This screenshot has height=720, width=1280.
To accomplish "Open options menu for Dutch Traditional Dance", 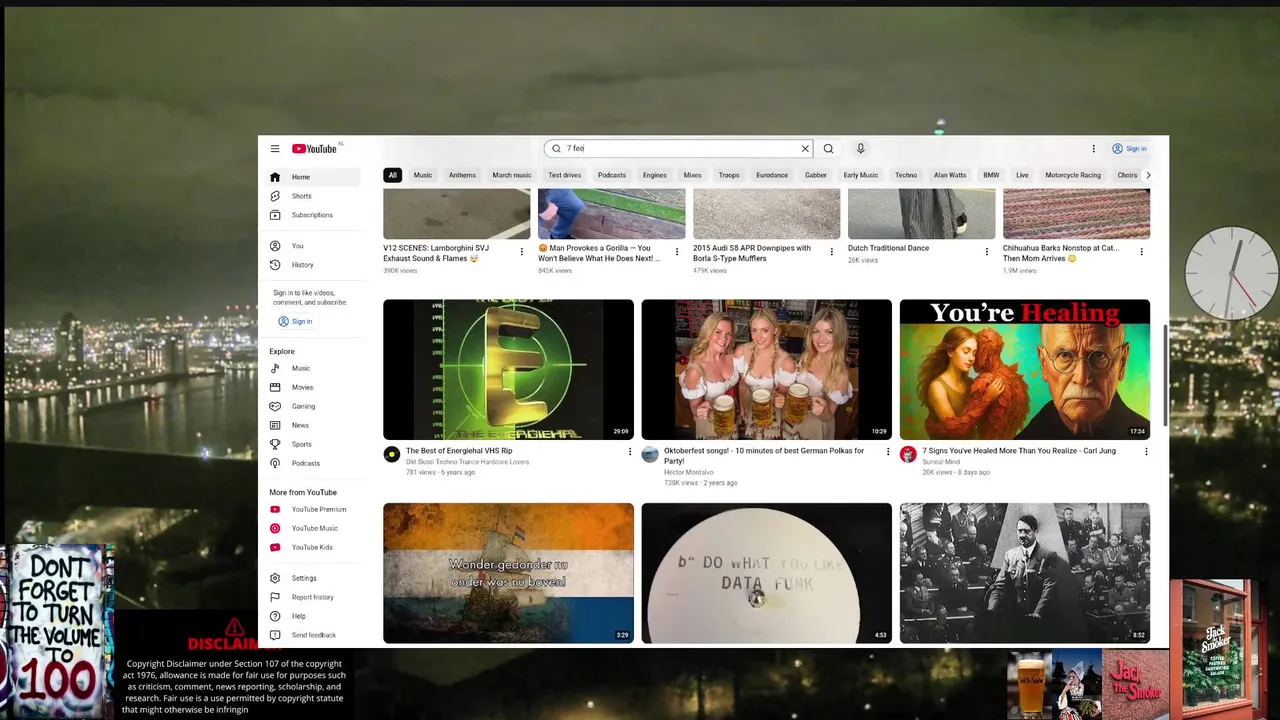I will (987, 252).
